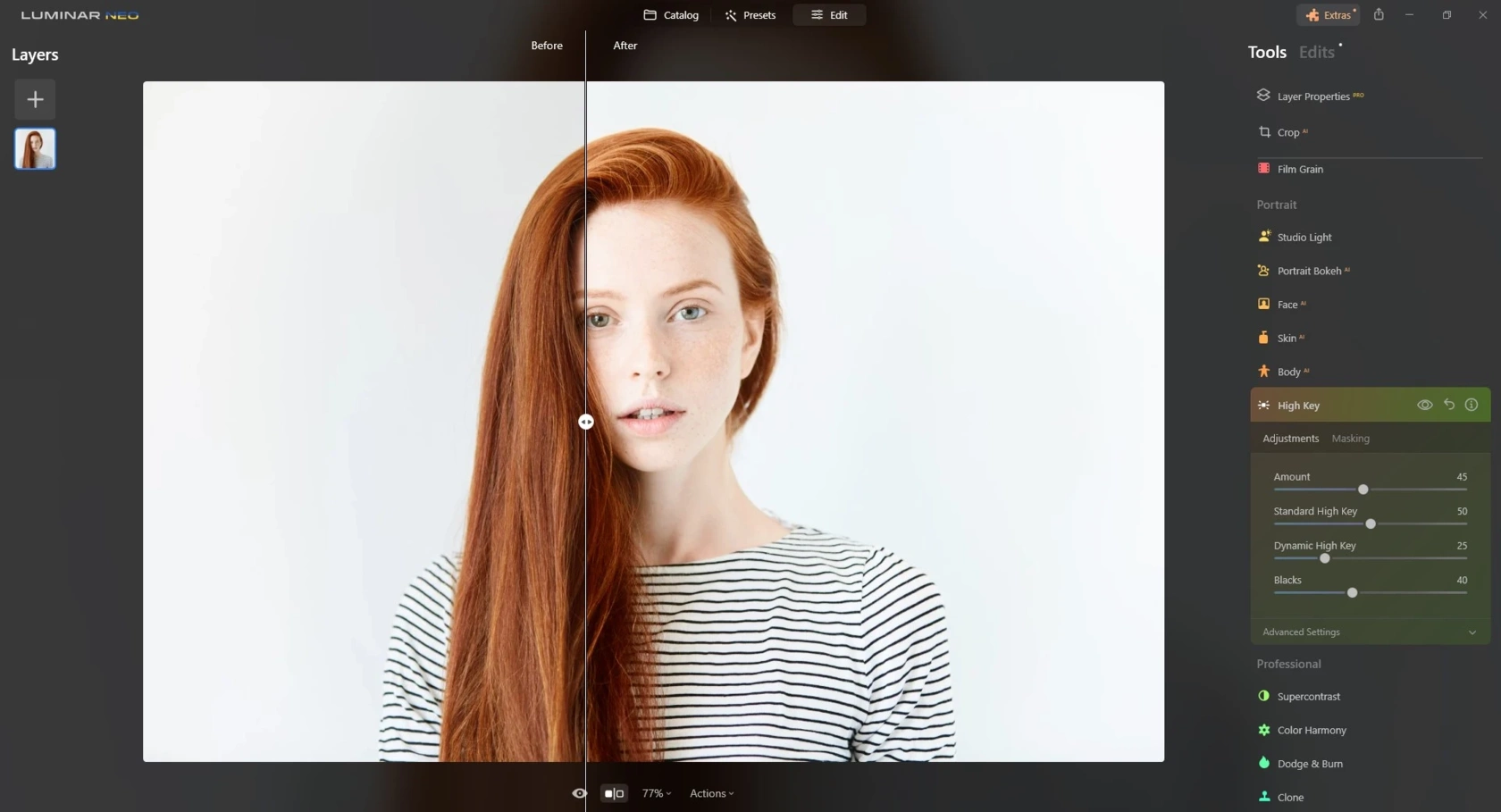Select the portrait layer thumbnail

(x=34, y=148)
